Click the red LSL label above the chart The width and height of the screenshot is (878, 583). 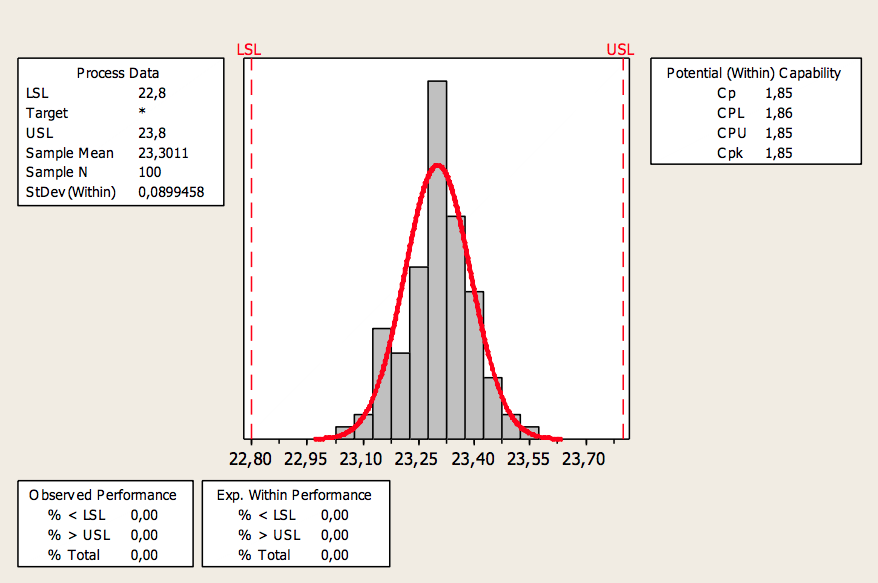(246, 49)
